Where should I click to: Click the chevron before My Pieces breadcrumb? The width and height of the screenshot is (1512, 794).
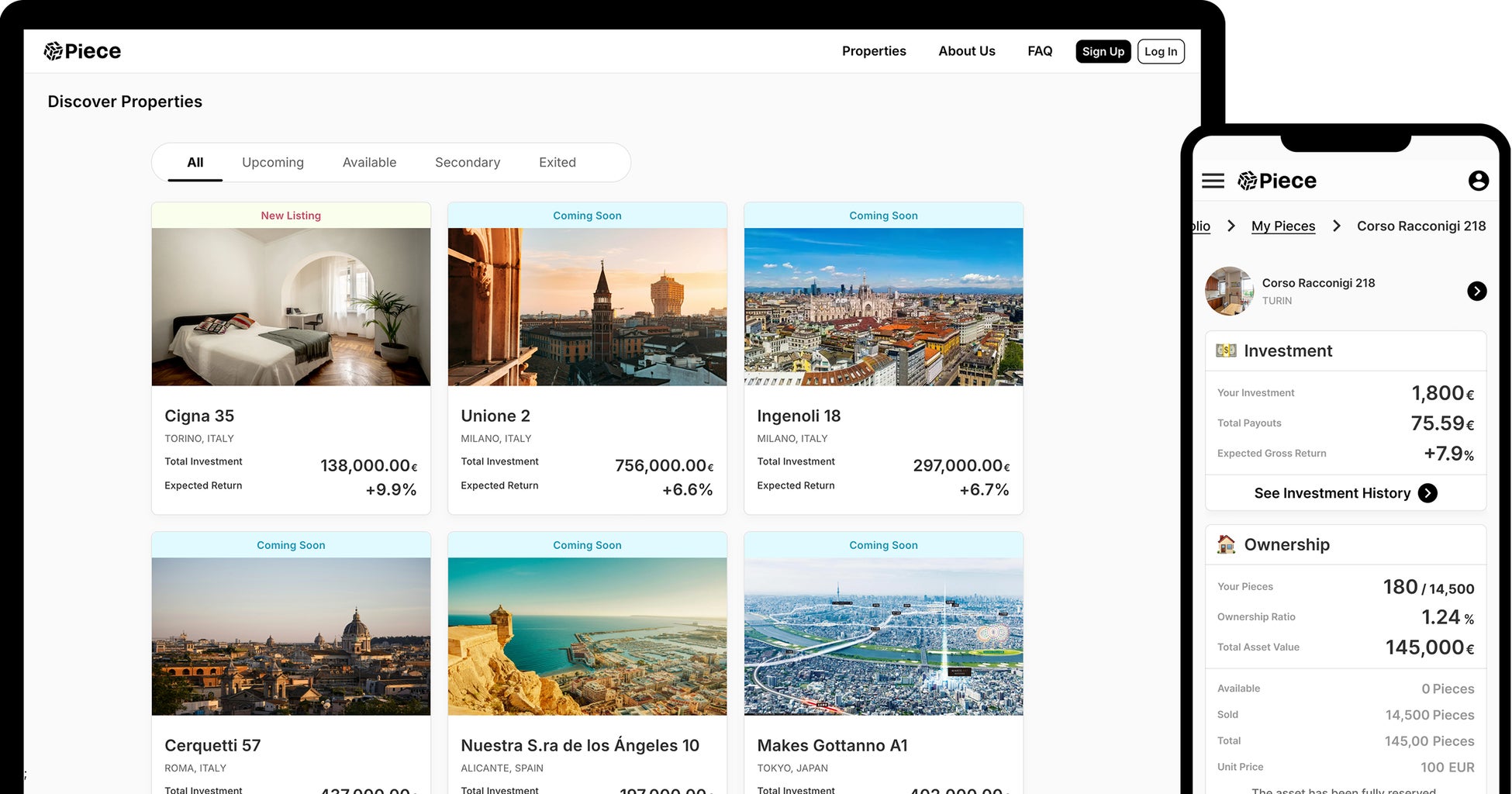coord(1231,226)
